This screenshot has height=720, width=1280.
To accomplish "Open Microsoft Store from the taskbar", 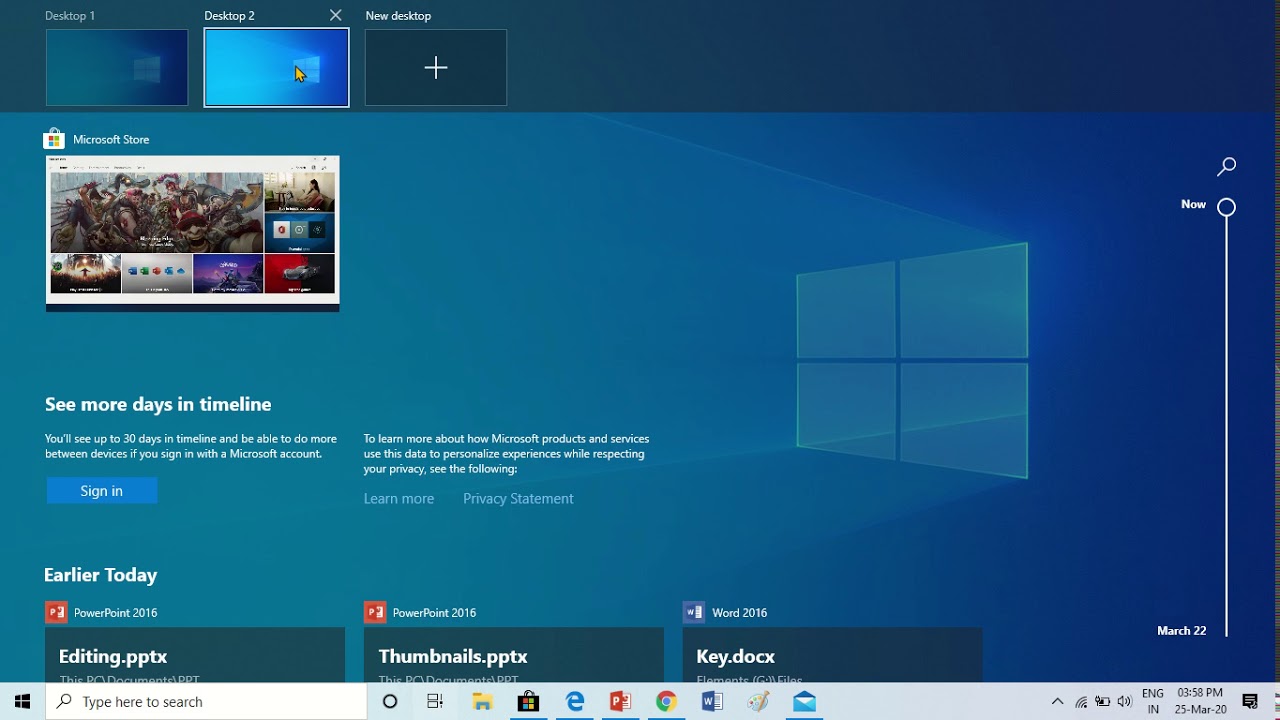I will [528, 702].
